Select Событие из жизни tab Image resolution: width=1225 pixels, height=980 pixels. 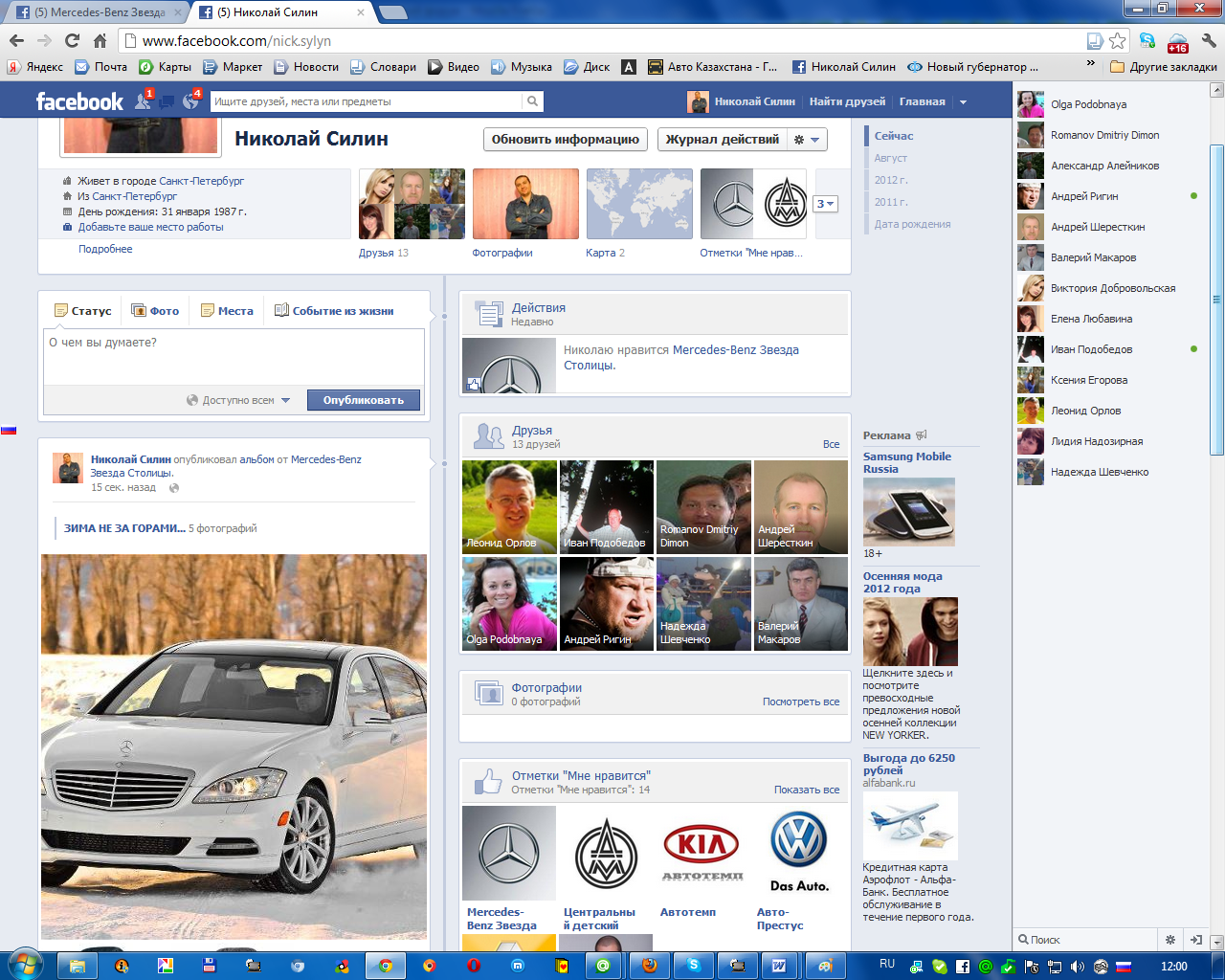tap(334, 310)
